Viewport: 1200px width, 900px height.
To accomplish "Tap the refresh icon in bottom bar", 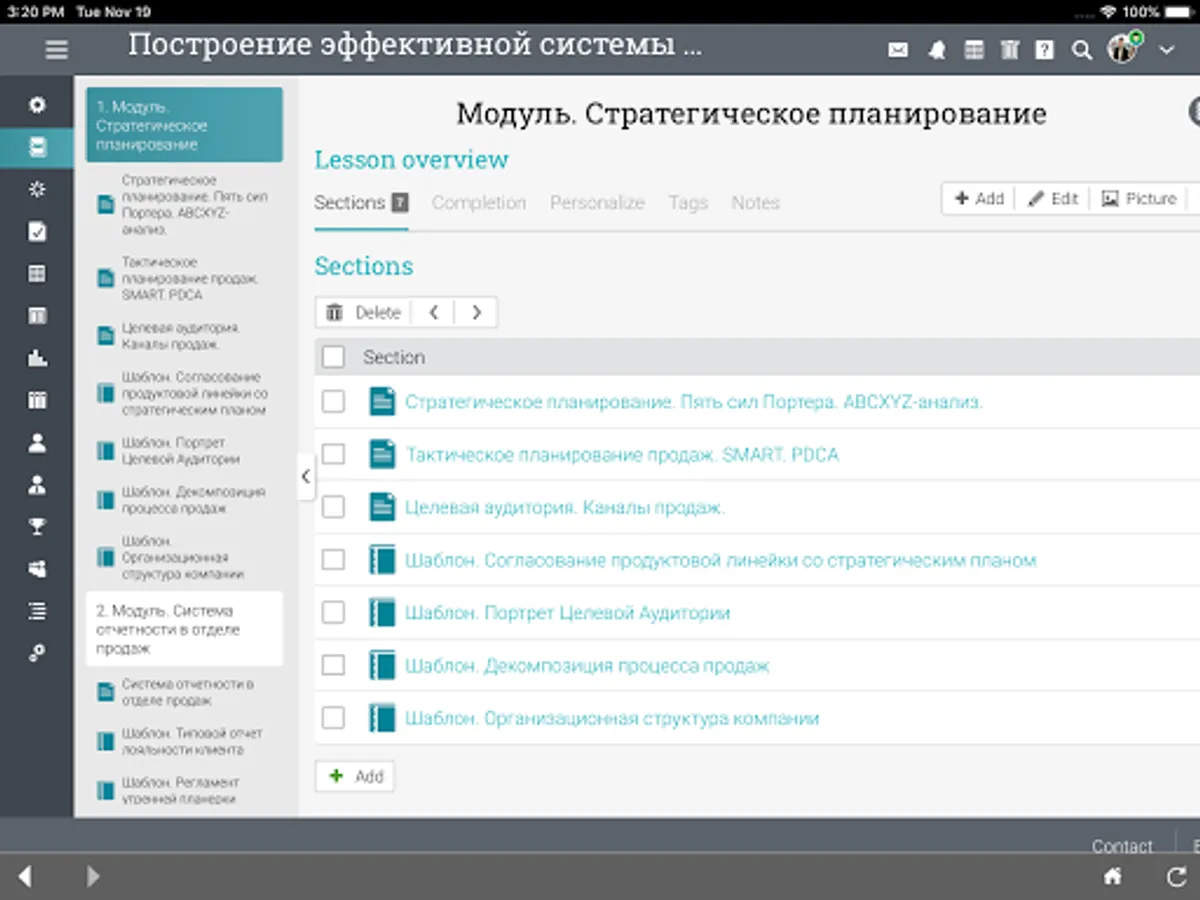I will tap(1177, 877).
